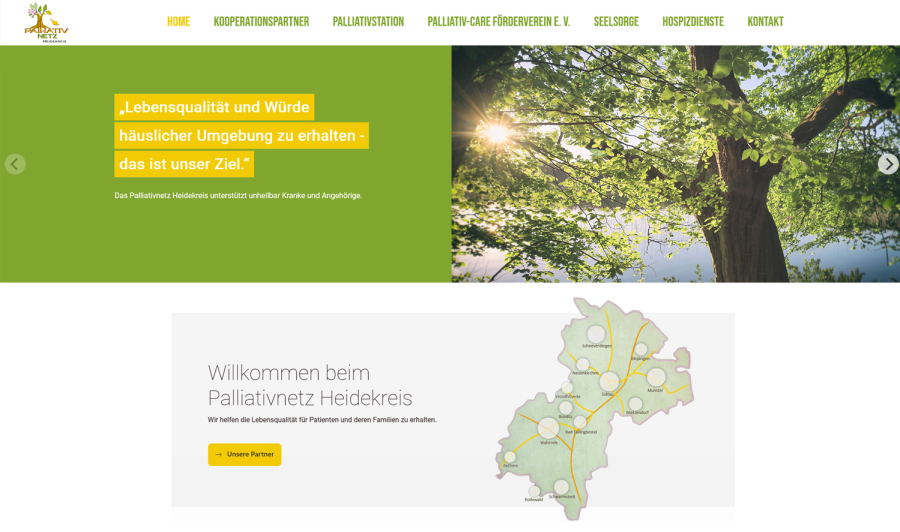
Task: Click the yellow Unsere Partner button
Action: pyautogui.click(x=245, y=454)
